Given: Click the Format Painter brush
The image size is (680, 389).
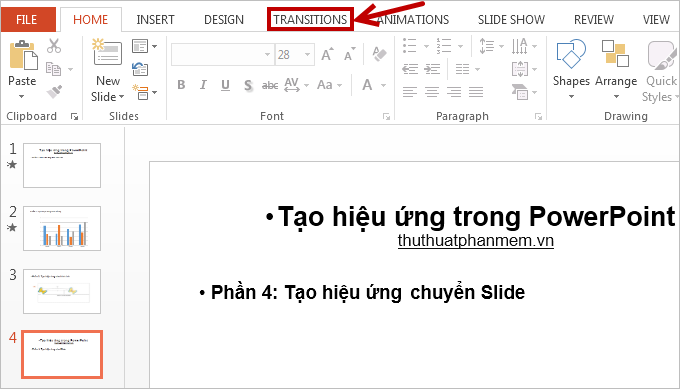Looking at the screenshot, I should (x=54, y=92).
